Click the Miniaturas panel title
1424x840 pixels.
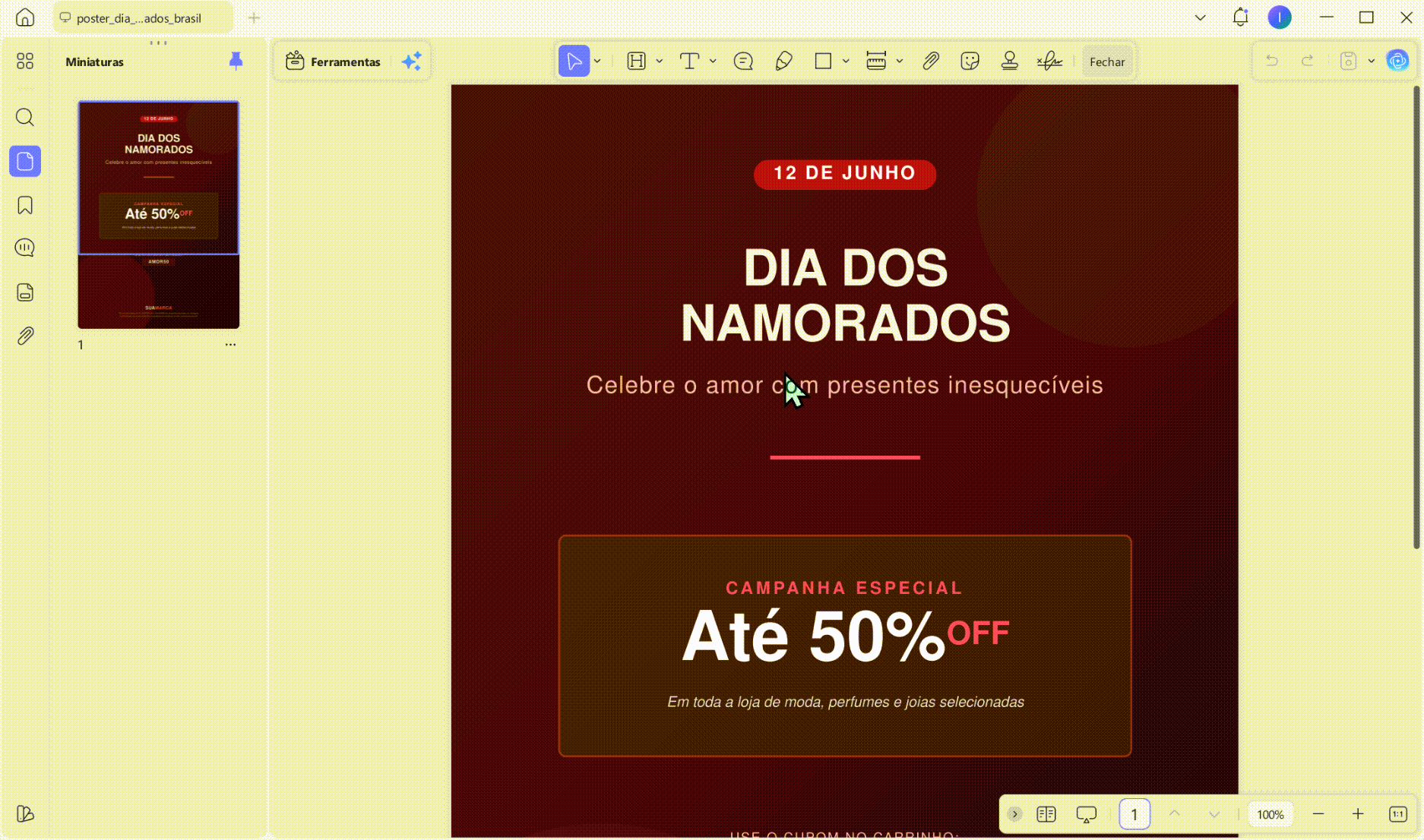[x=94, y=62]
